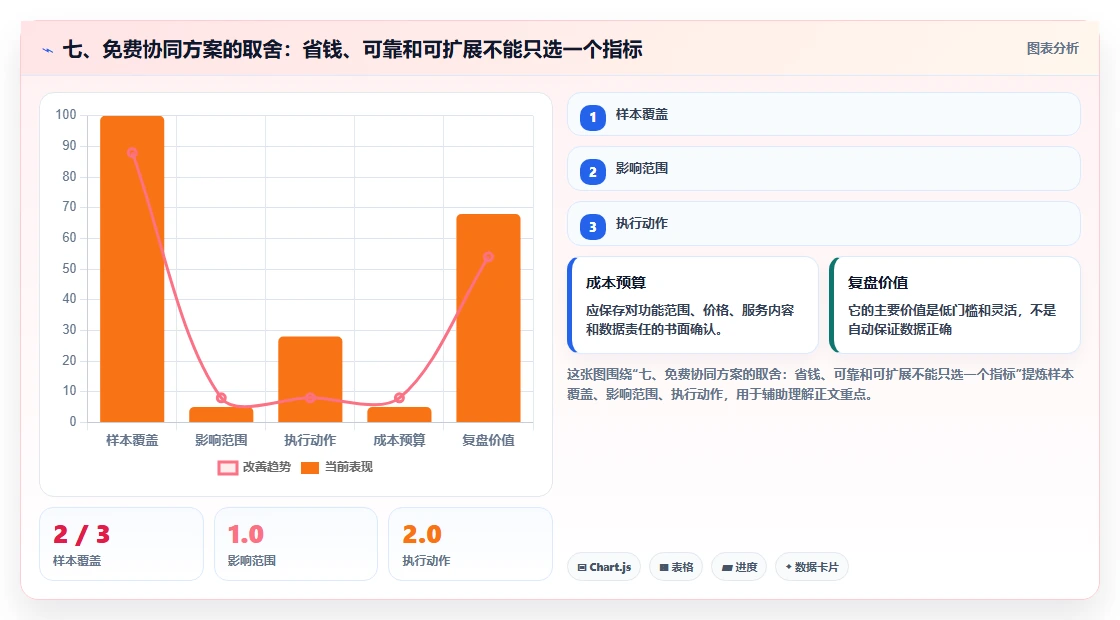Screen dimensions: 1120x620
Task: Open the 成本预算 info card
Action: [x=693, y=305]
